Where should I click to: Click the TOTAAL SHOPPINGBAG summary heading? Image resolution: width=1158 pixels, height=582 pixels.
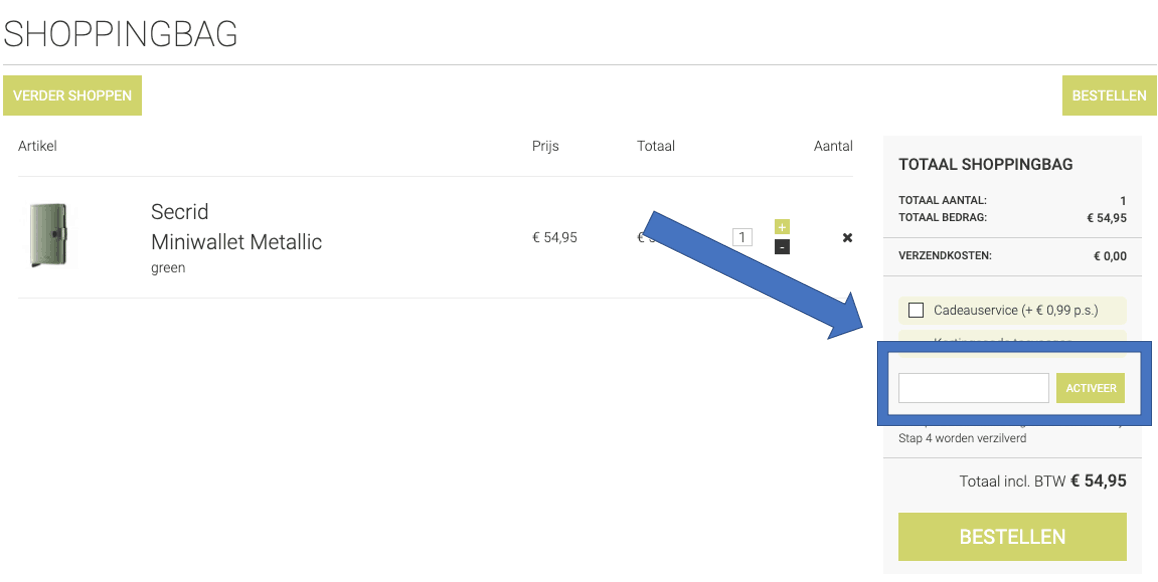(985, 164)
